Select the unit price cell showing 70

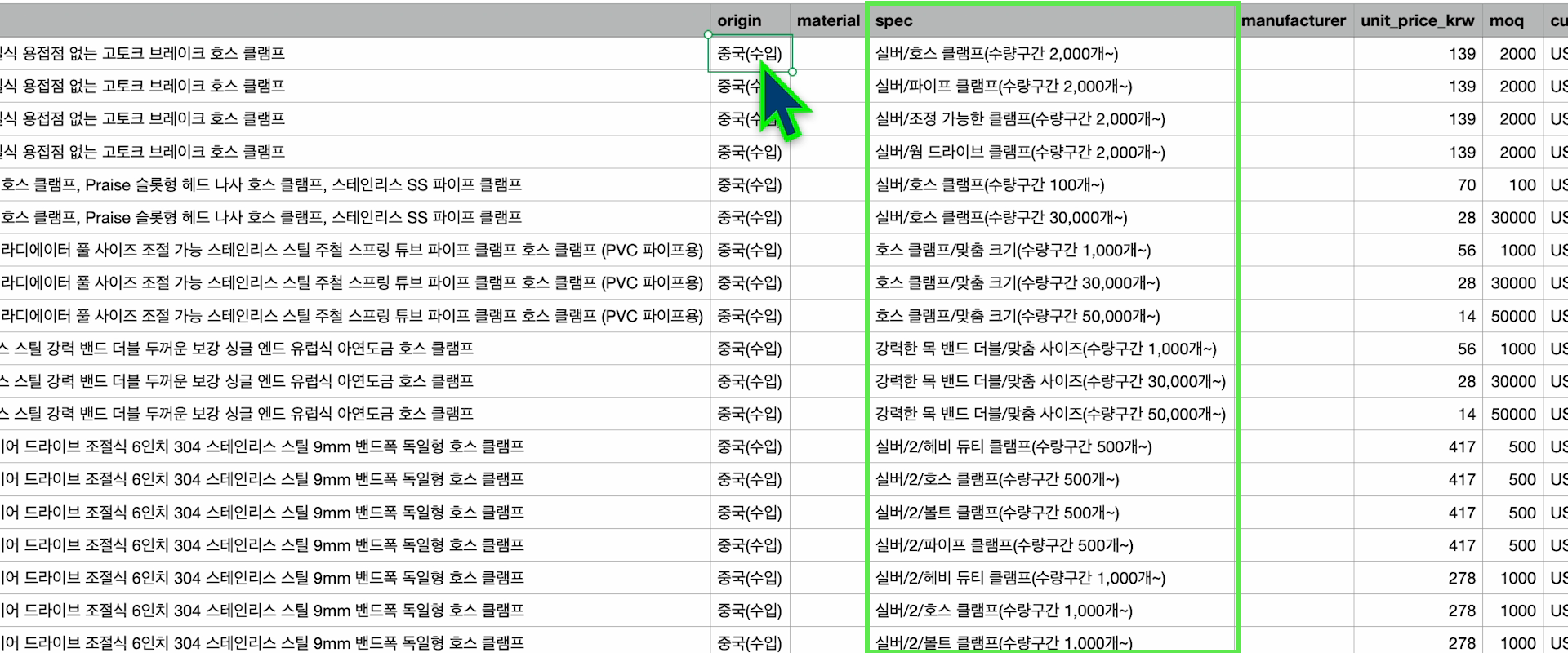tap(1418, 184)
